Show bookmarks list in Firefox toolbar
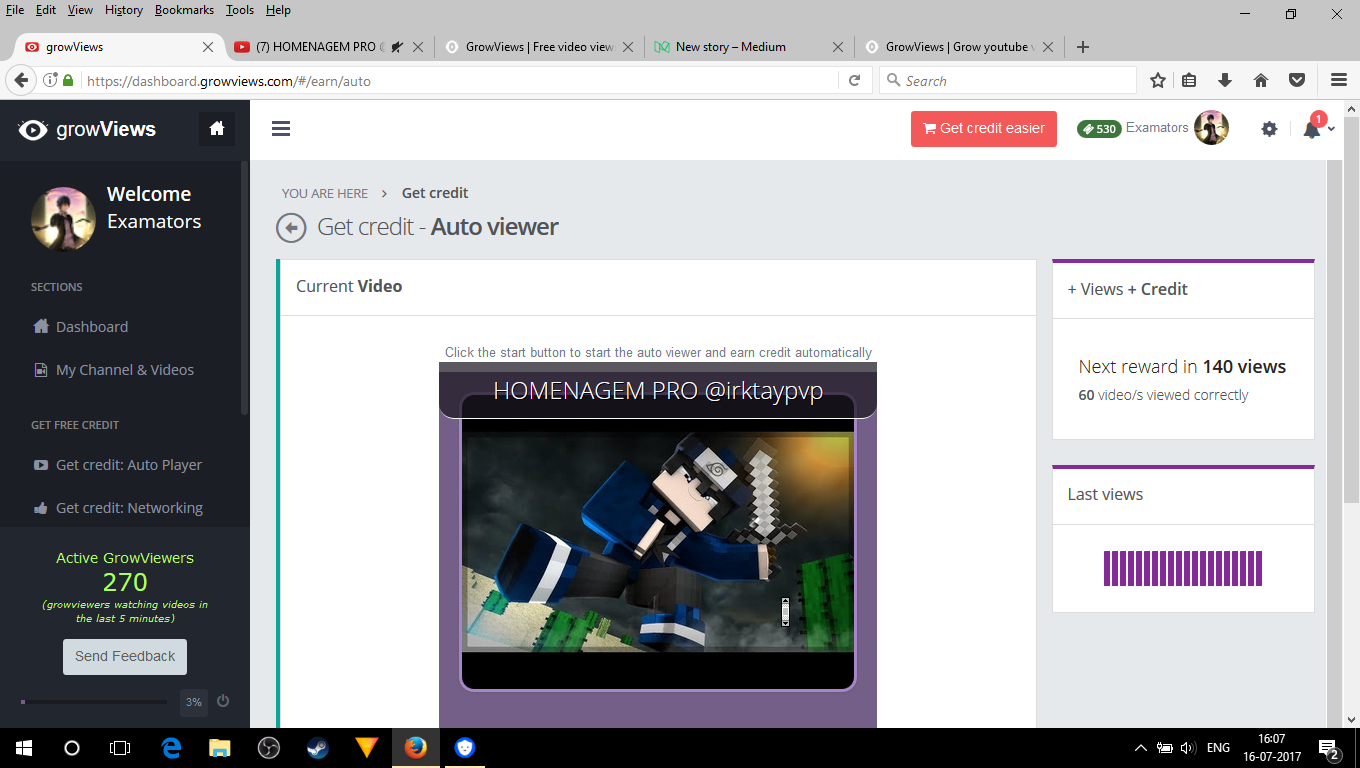Viewport: 1360px width, 768px height. 1189,81
